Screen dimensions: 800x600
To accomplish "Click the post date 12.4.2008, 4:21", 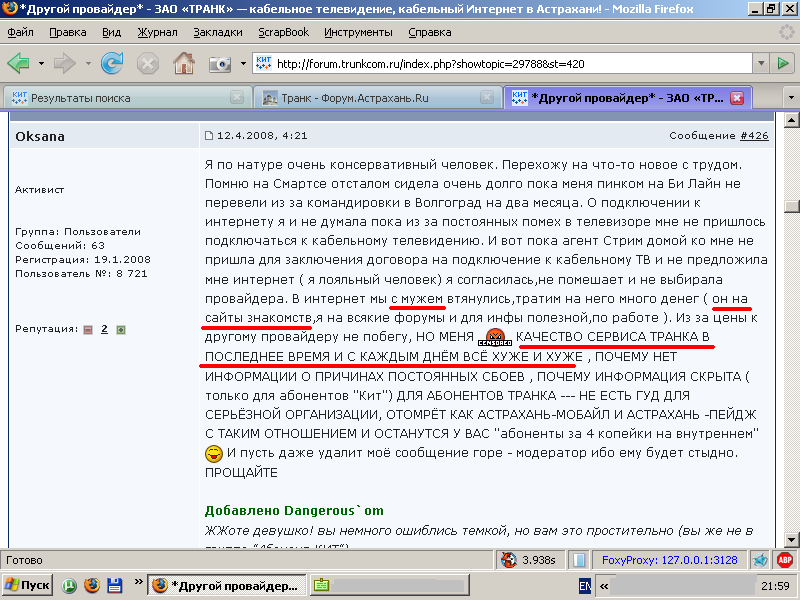I will pyautogui.click(x=262, y=136).
